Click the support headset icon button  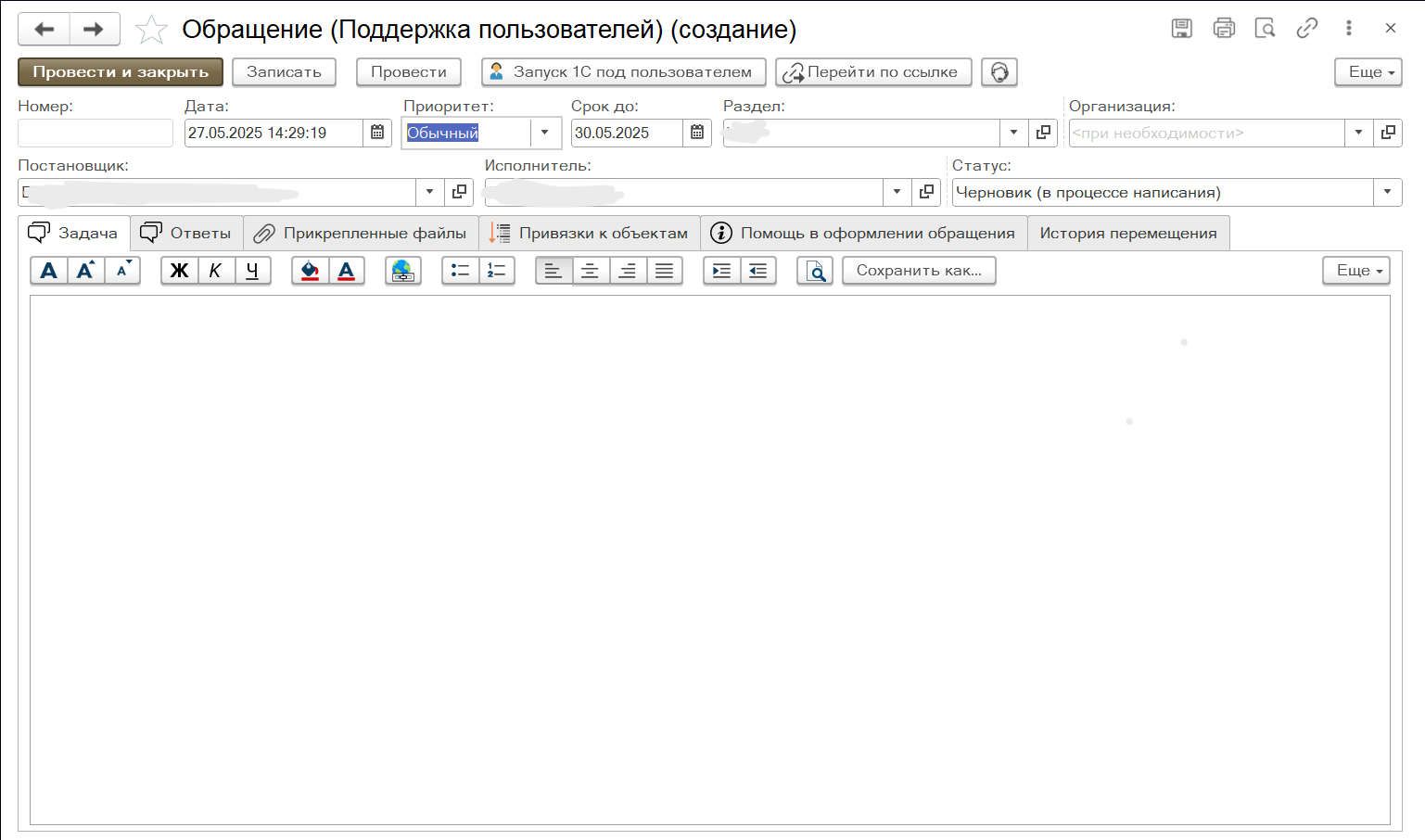[999, 72]
